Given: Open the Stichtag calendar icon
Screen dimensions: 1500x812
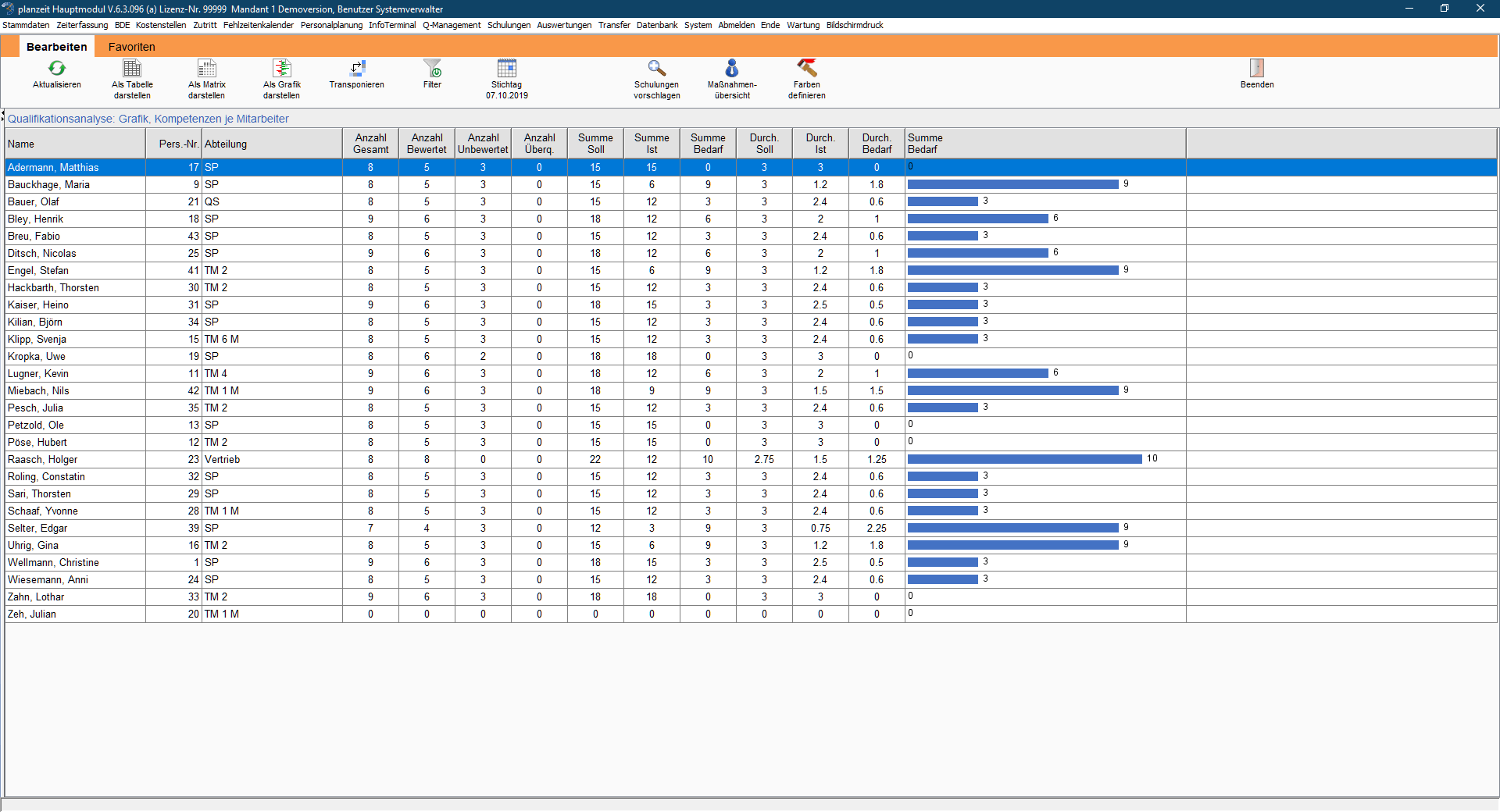Looking at the screenshot, I should [x=506, y=69].
